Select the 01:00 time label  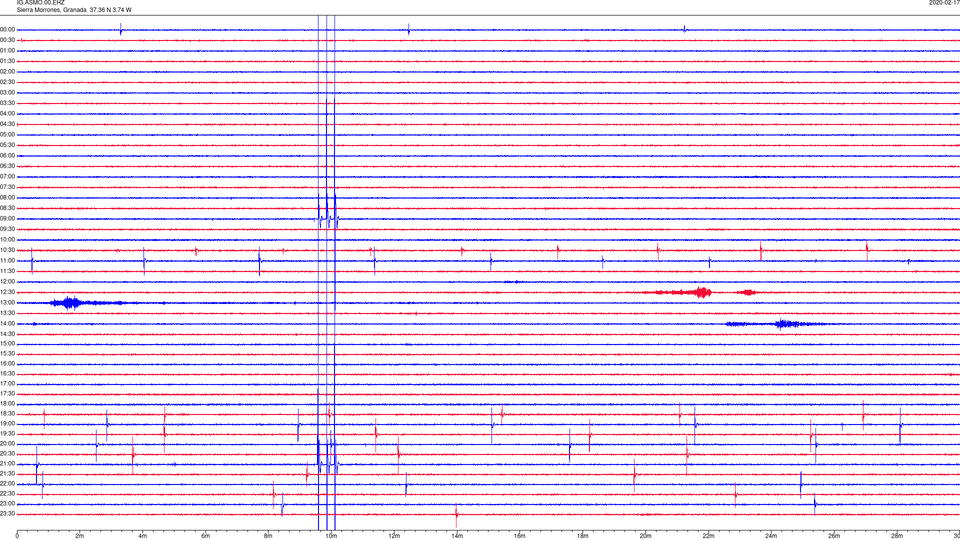point(7,51)
